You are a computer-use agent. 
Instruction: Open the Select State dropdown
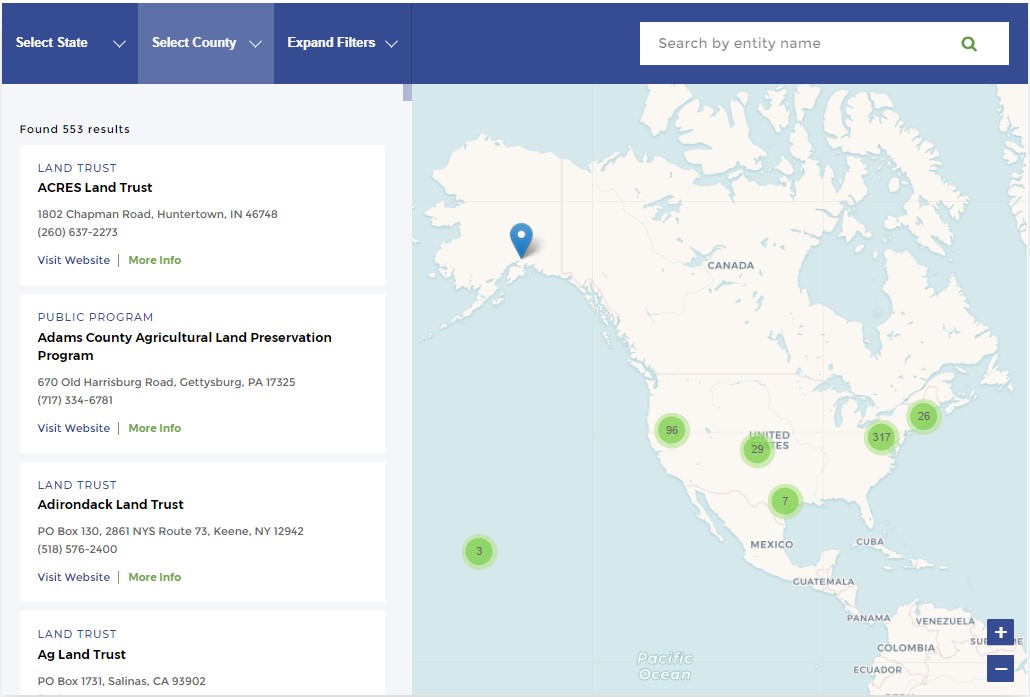[x=70, y=43]
